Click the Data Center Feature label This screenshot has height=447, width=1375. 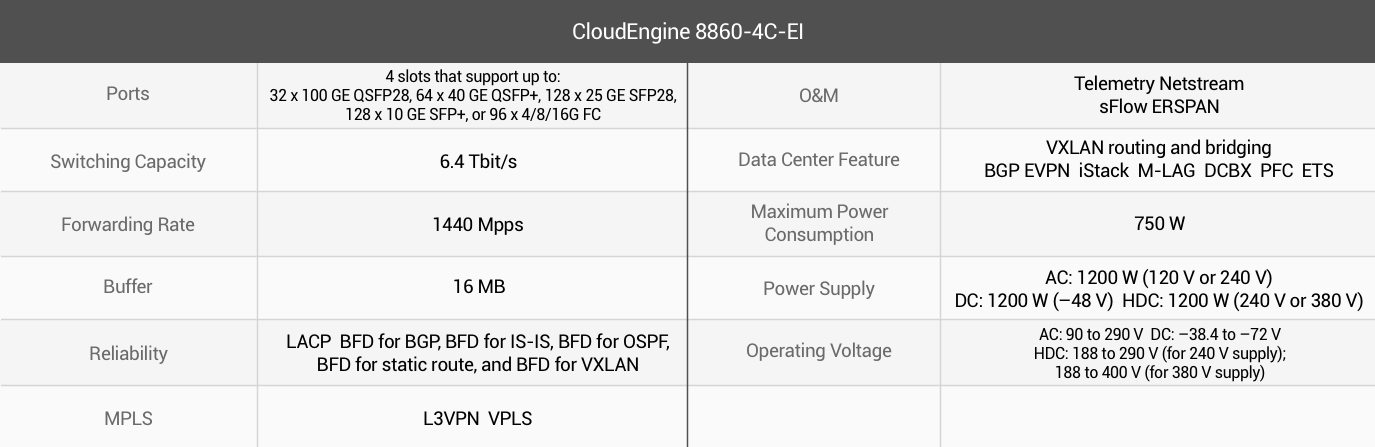point(818,159)
